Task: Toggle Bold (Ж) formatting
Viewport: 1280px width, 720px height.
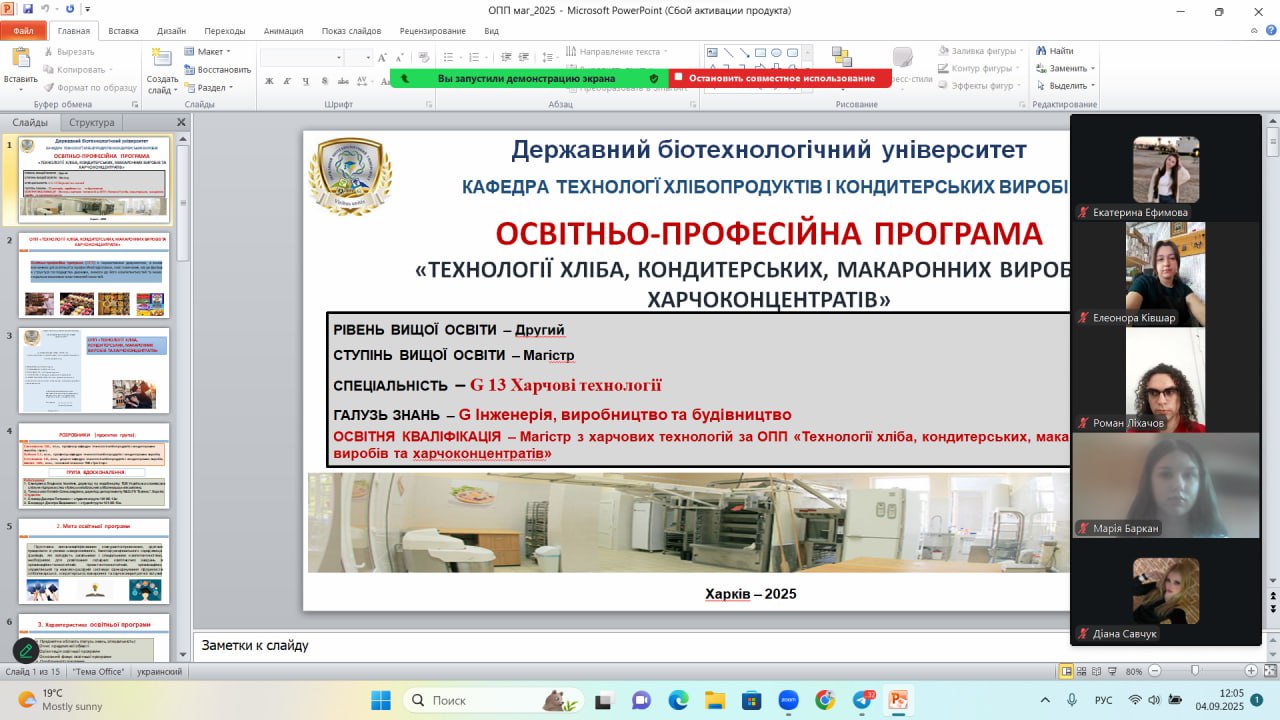Action: (x=269, y=81)
